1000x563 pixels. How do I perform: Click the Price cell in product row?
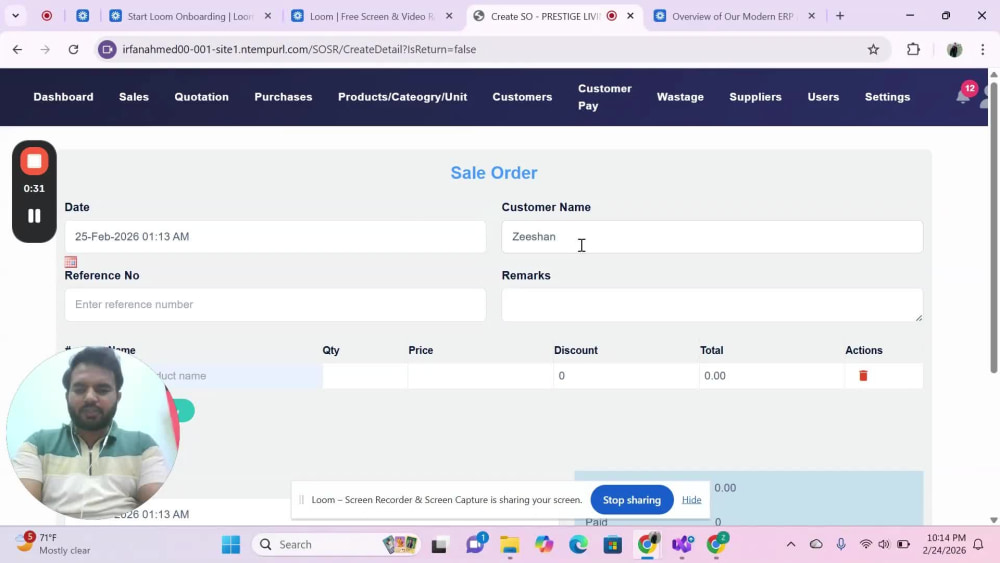[480, 376]
